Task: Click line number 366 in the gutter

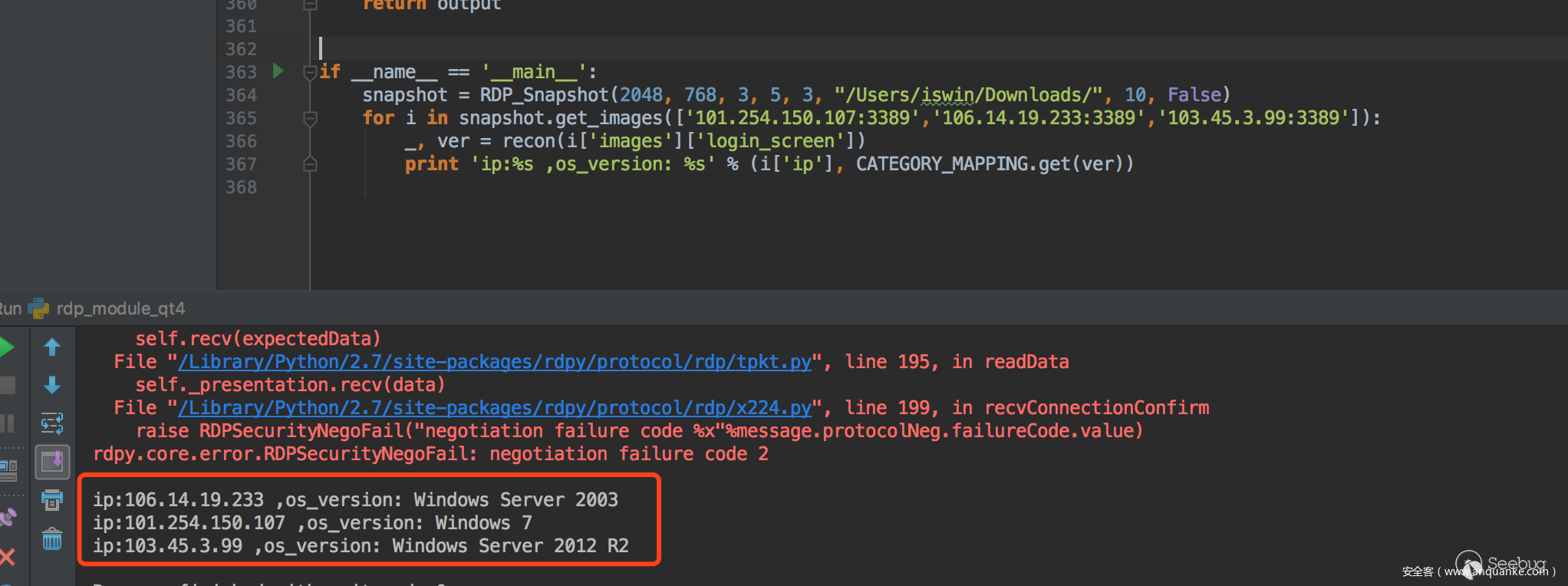Action: (241, 141)
